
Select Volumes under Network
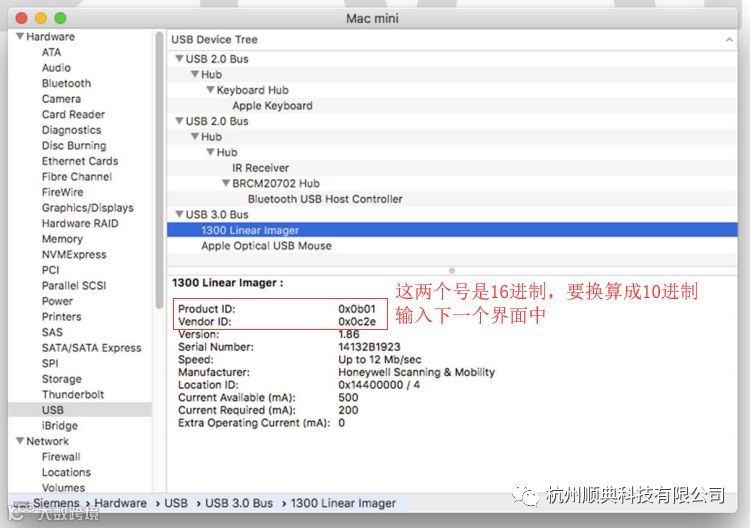coord(63,487)
